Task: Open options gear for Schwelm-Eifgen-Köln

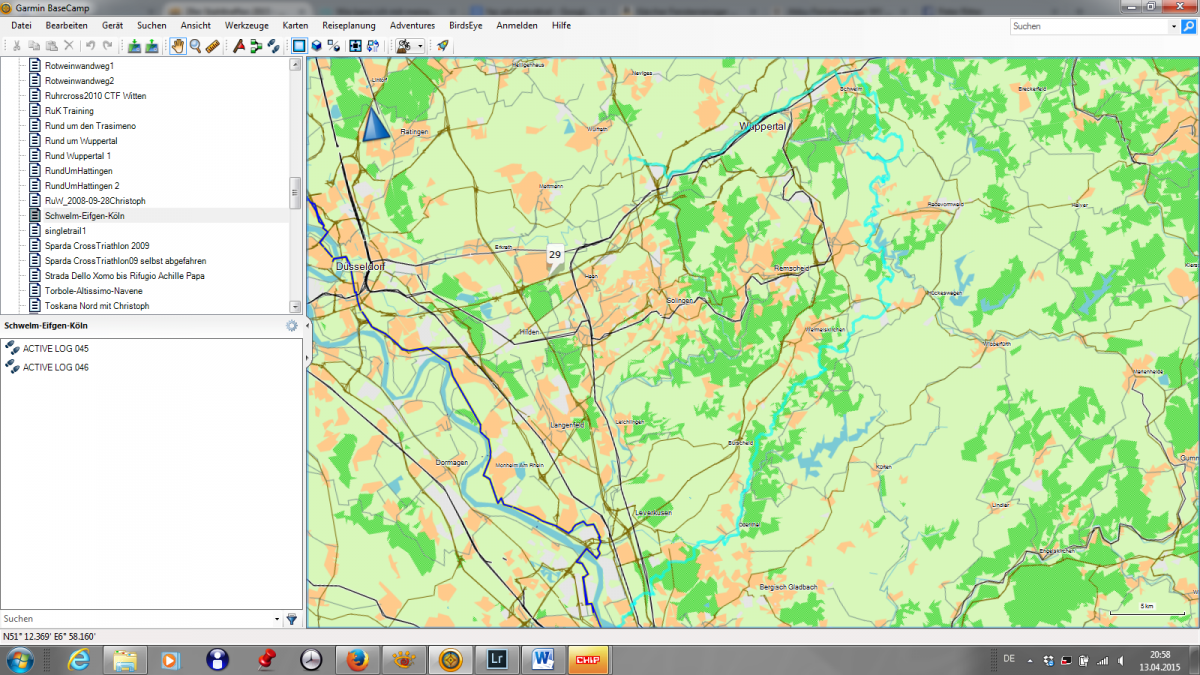Action: (292, 326)
